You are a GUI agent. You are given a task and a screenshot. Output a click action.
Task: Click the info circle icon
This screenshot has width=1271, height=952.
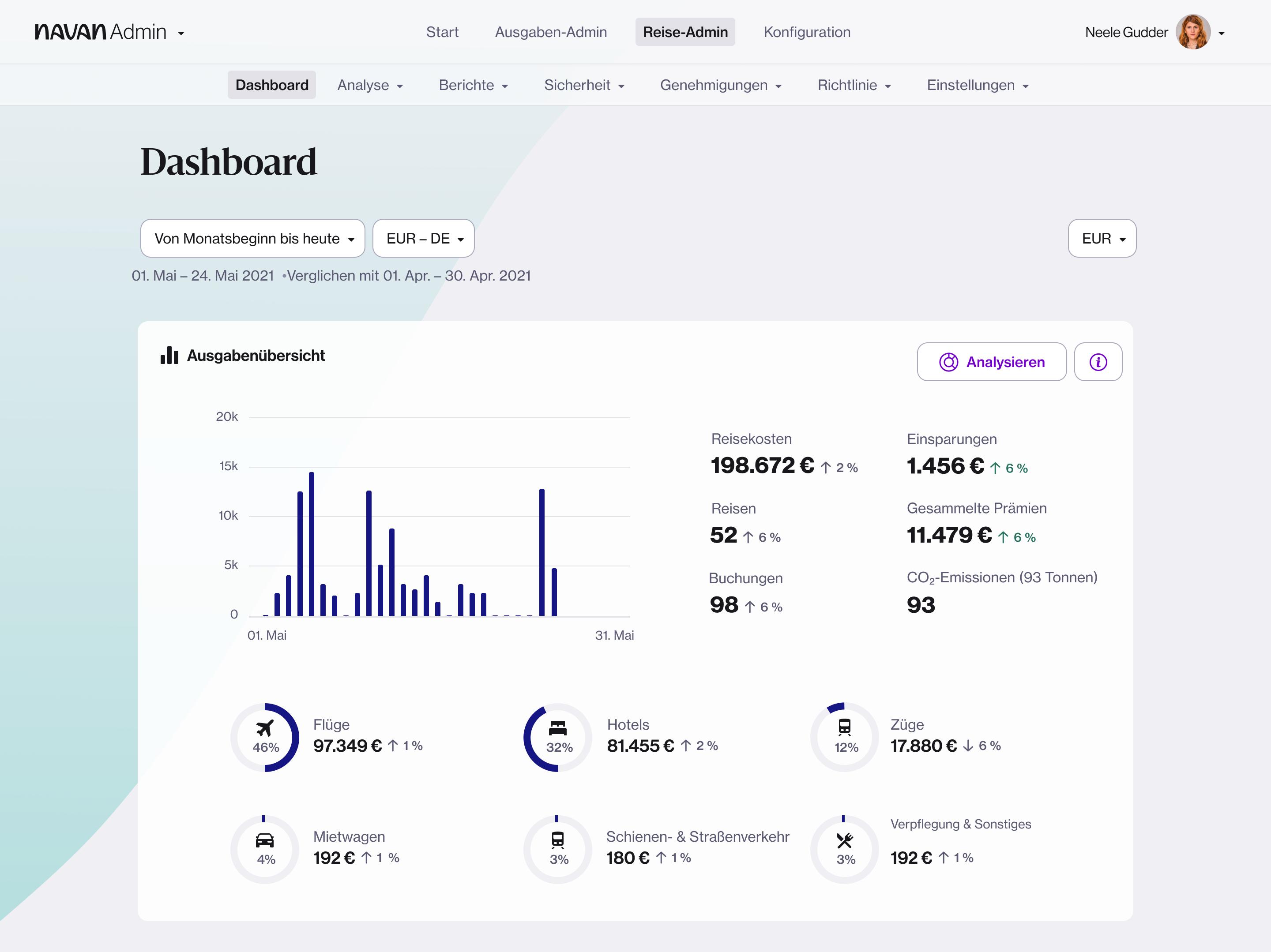1098,362
